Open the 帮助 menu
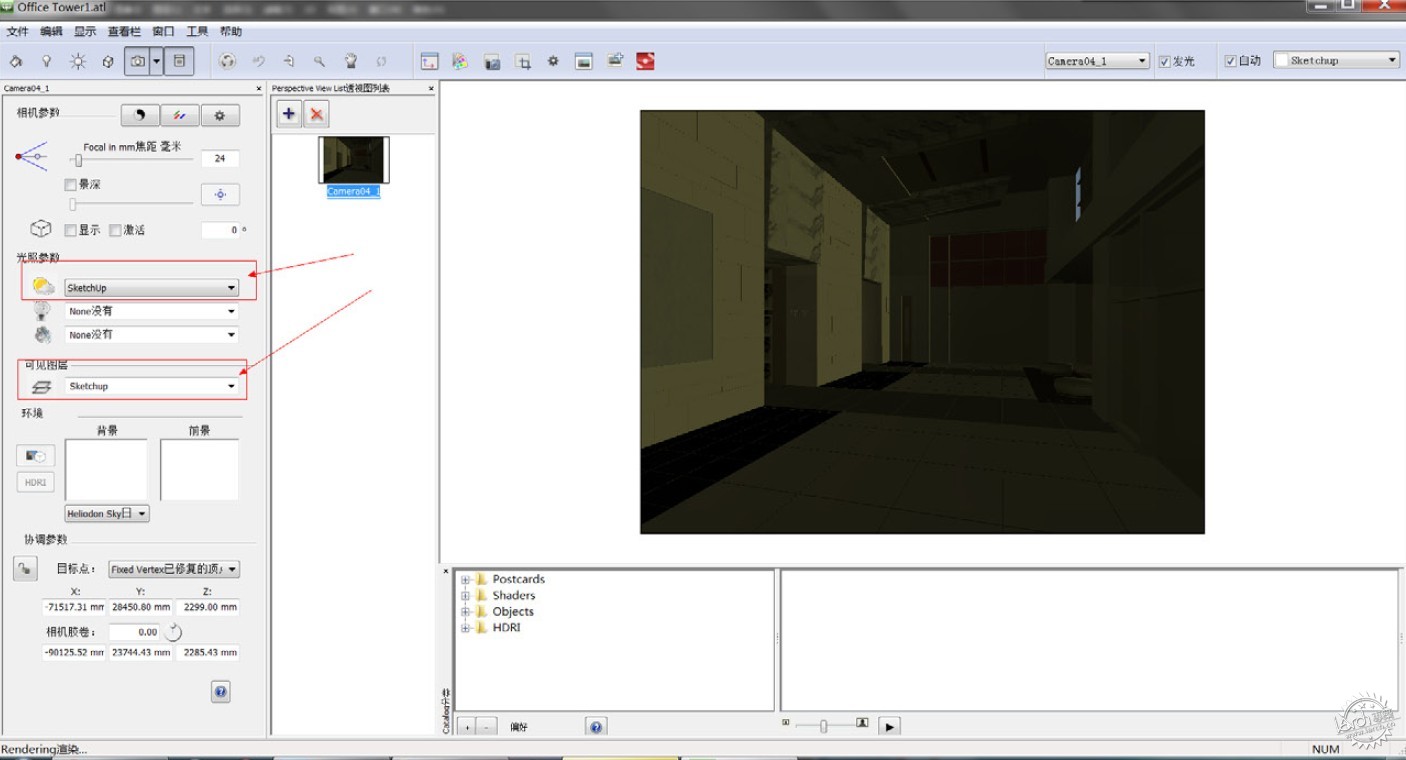This screenshot has width=1406, height=760. click(x=231, y=32)
